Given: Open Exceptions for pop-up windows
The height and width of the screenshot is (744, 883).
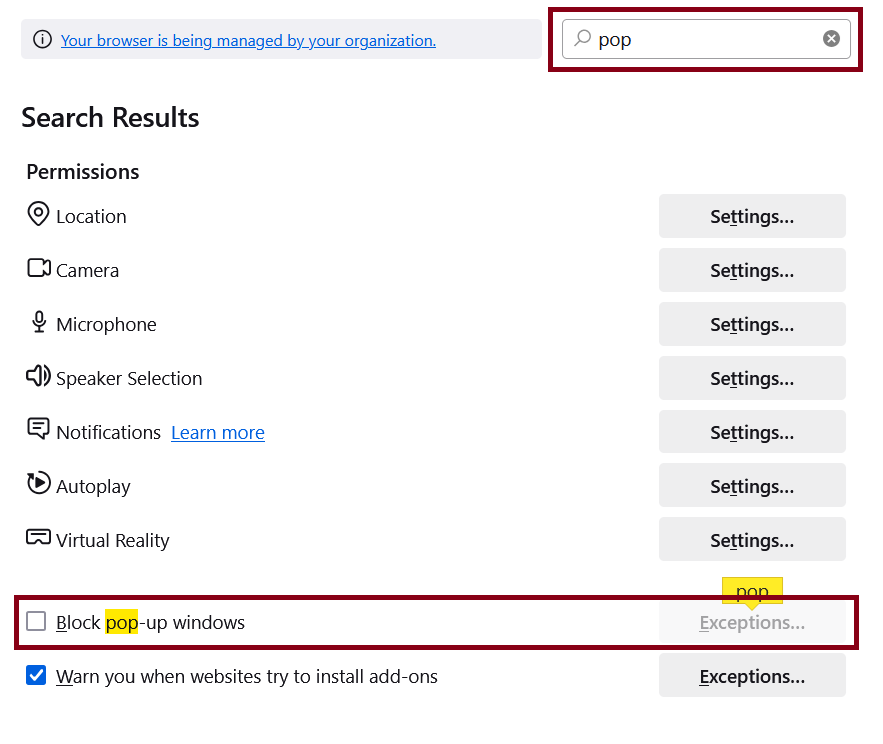Looking at the screenshot, I should tap(751, 621).
